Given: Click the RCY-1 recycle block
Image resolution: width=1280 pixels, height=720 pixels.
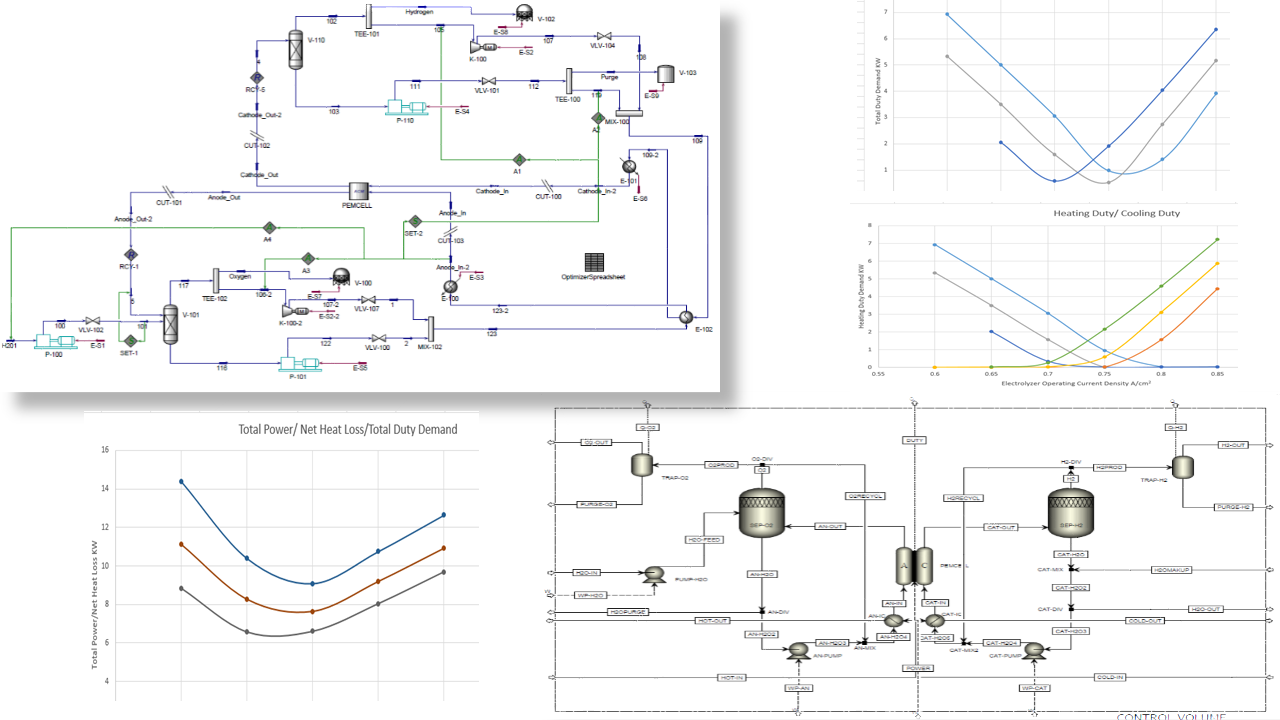Looking at the screenshot, I should tap(130, 255).
